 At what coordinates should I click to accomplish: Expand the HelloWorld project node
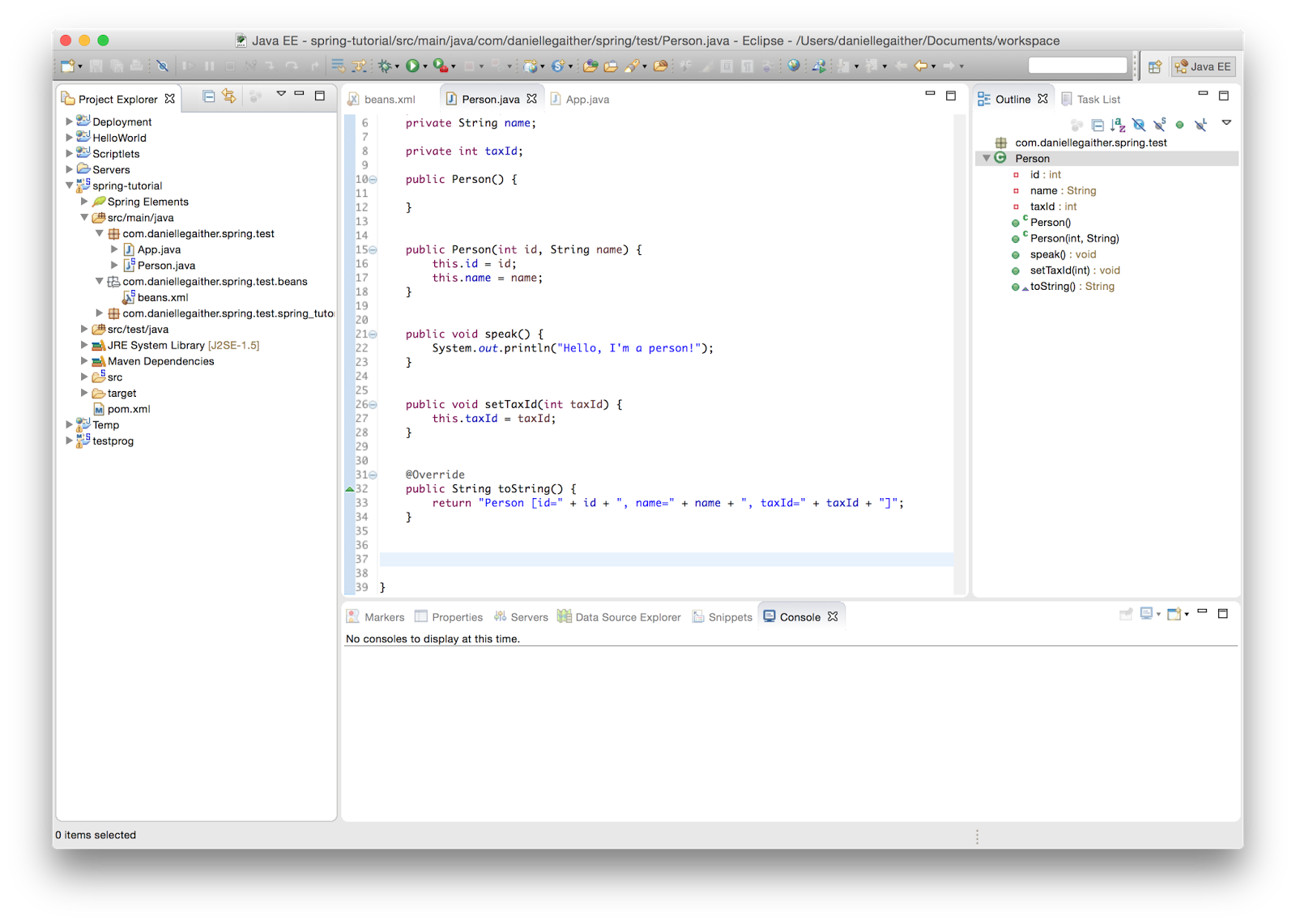pyautogui.click(x=70, y=138)
